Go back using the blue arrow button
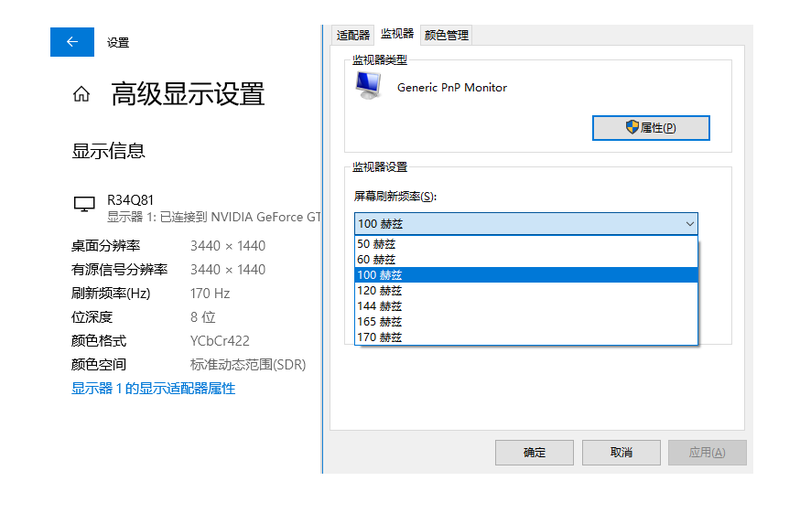Image resolution: width=800 pixels, height=524 pixels. click(72, 42)
